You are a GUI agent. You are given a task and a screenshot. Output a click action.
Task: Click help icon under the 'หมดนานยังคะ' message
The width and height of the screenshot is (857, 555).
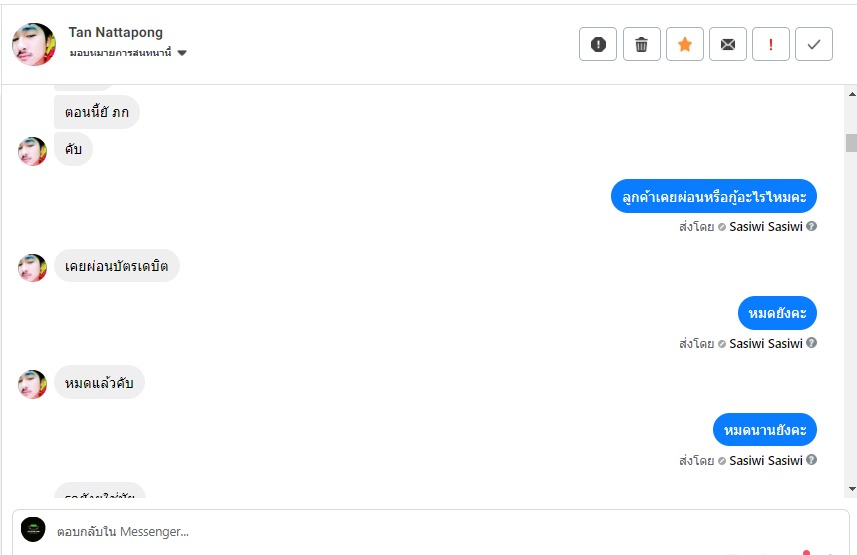(x=812, y=460)
